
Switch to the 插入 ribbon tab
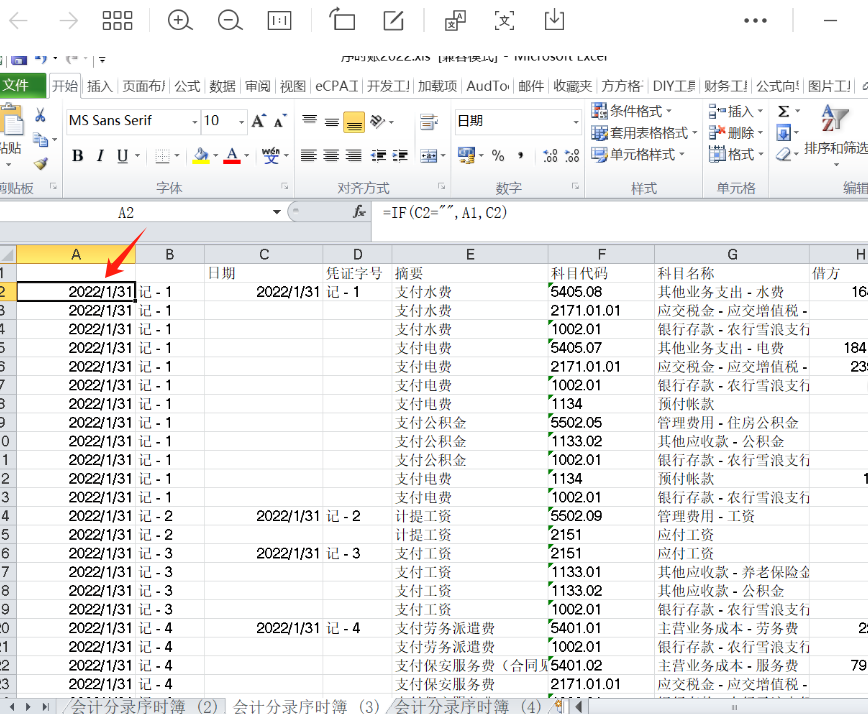(x=100, y=86)
